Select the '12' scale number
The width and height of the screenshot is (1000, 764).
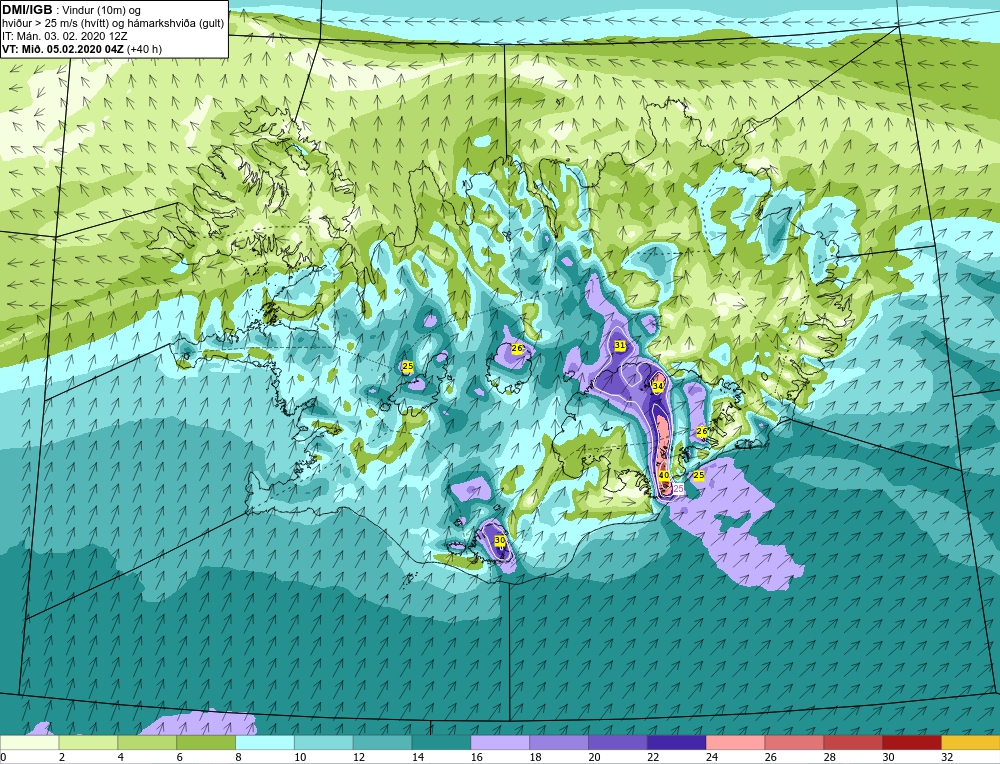tap(358, 757)
